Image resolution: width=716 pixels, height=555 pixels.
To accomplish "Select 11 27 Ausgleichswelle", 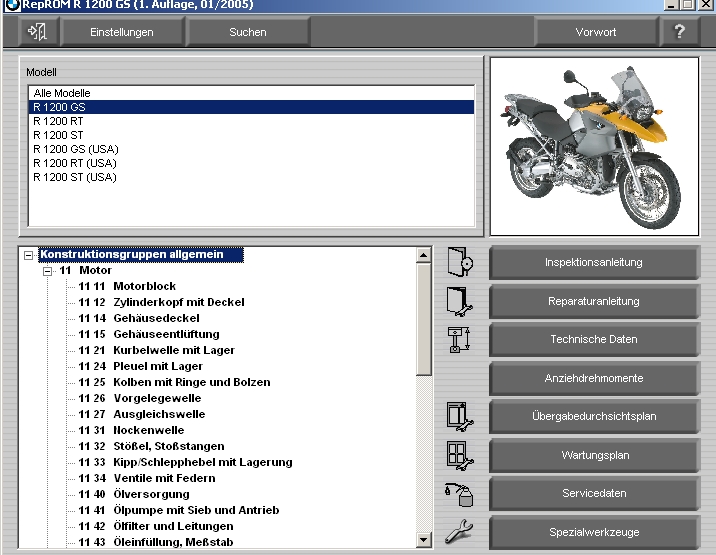I will pyautogui.click(x=142, y=414).
